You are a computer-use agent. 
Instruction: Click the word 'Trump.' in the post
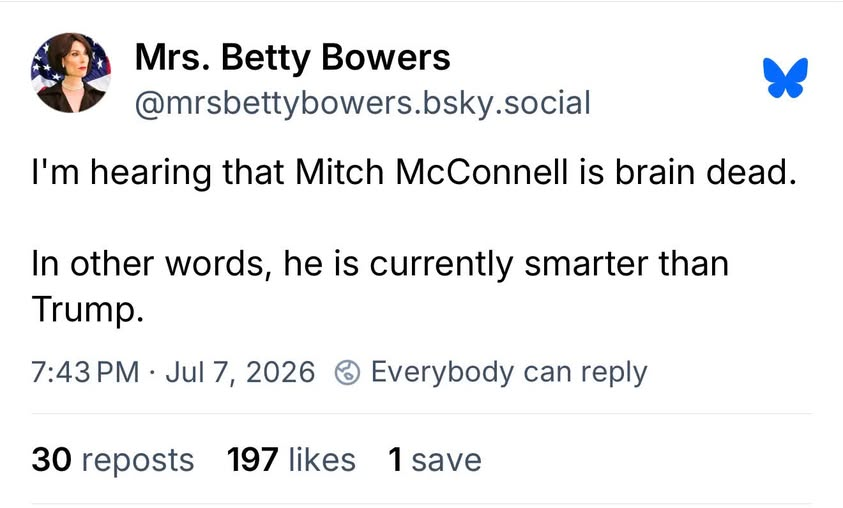88,311
